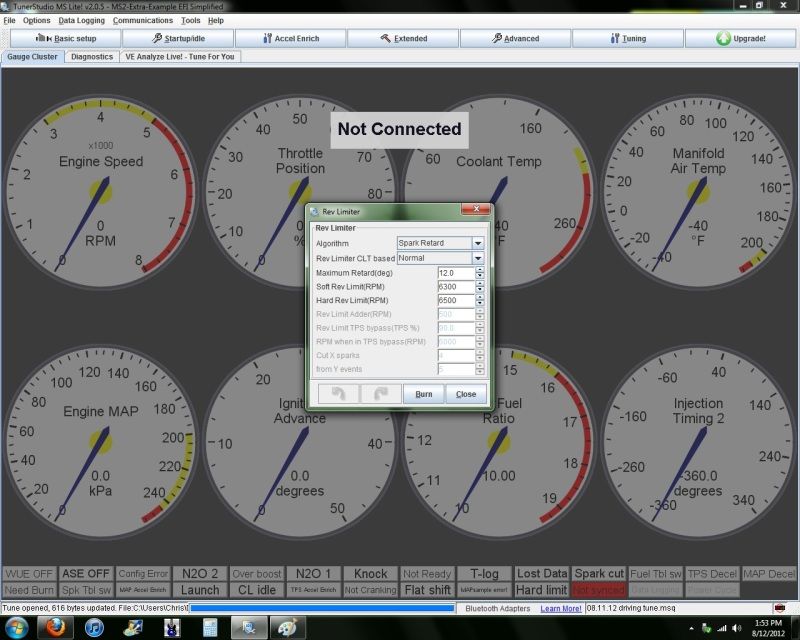Open Firefox from the taskbar
Screen dimensions: 800x640
click(56, 628)
